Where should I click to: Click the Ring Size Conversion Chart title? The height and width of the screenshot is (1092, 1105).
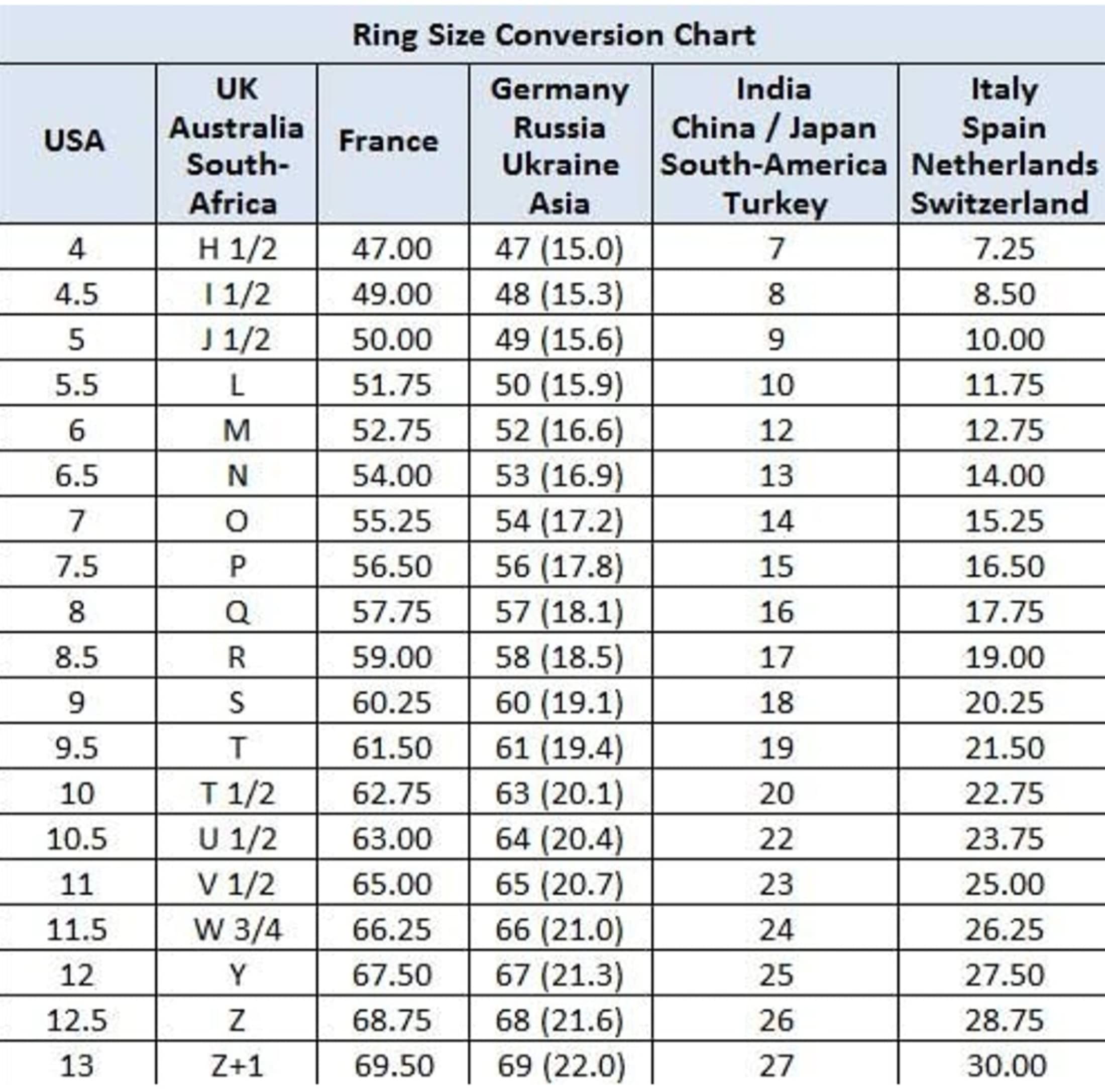point(552,34)
